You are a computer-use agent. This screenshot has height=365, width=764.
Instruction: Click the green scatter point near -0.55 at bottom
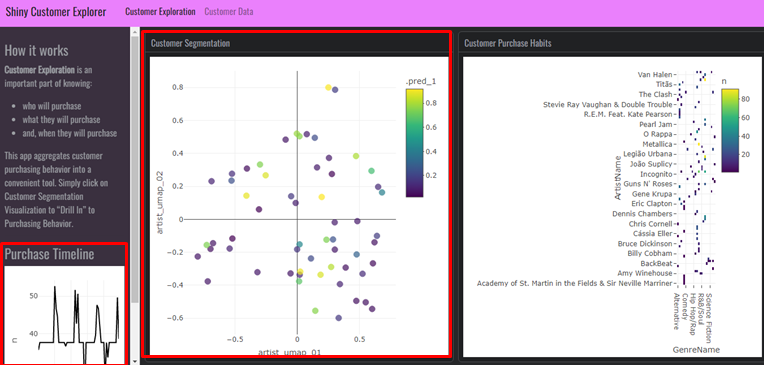pyautogui.click(x=315, y=310)
